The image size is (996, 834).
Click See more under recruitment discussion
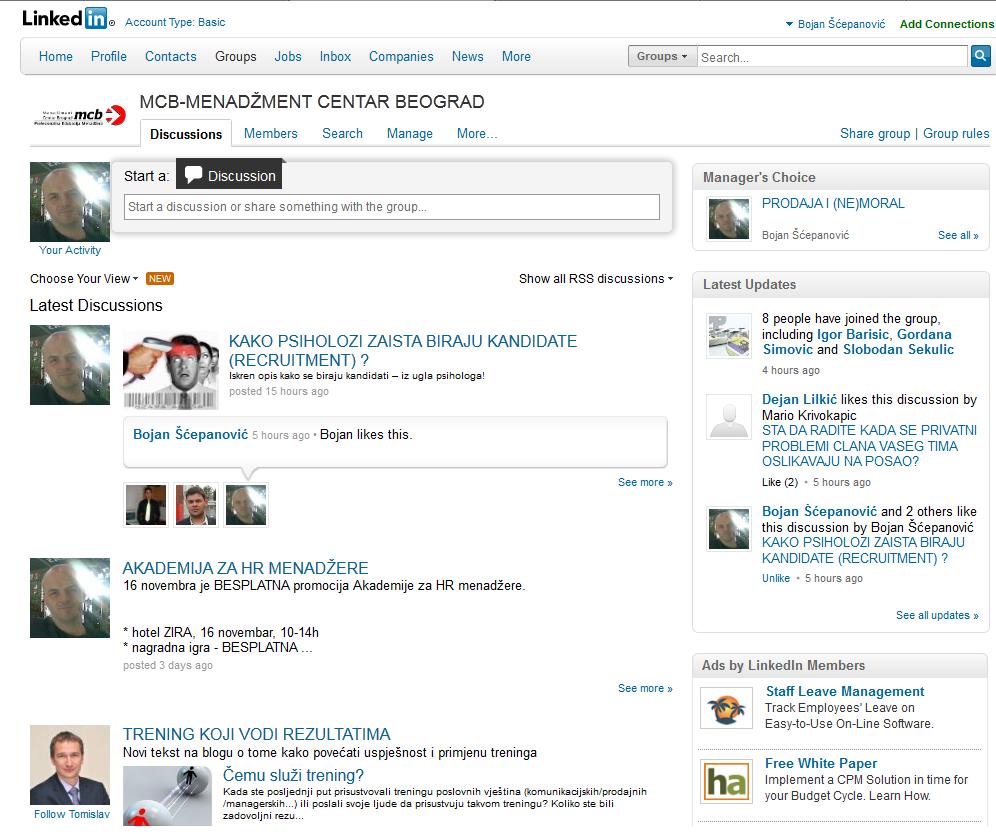(645, 483)
